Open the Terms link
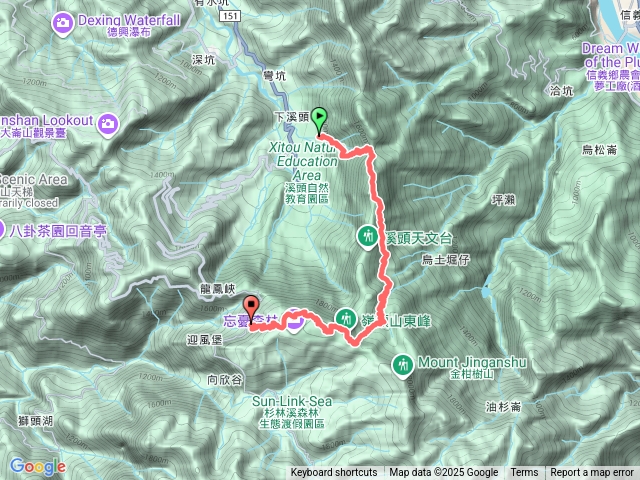The width and height of the screenshot is (640, 480). coord(524,473)
